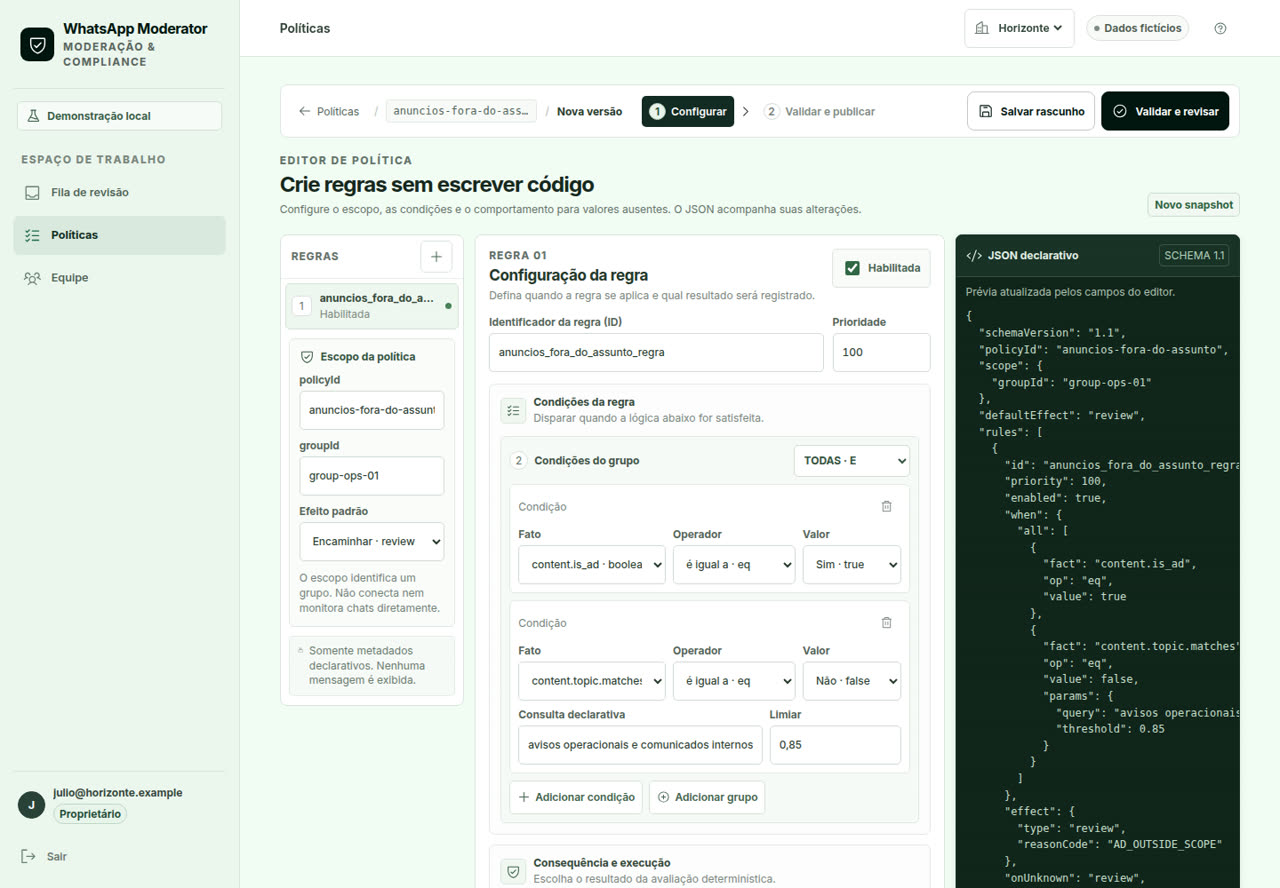Go to Validar e publicar step
This screenshot has width=1280, height=888.
(819, 111)
